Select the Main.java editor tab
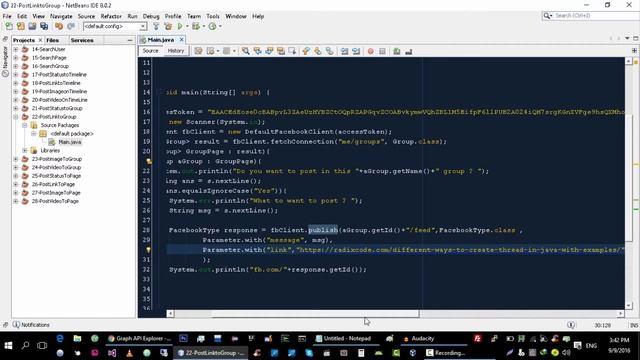Screen dimensions: 640x360 160,40
